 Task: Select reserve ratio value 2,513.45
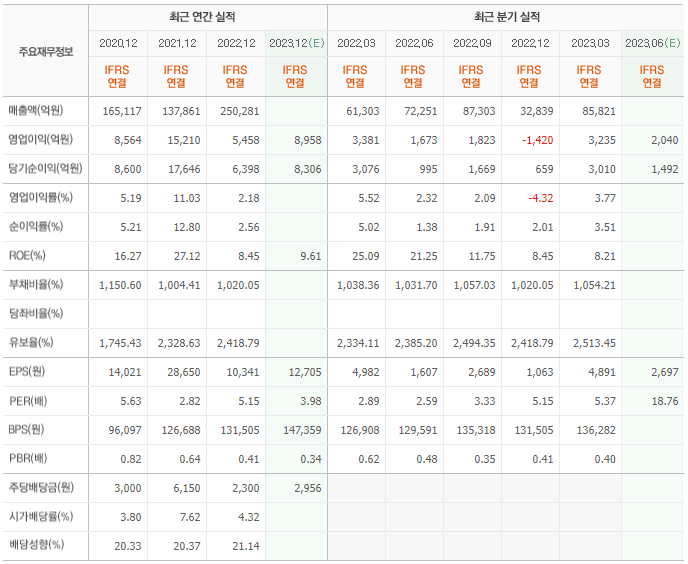[595, 343]
